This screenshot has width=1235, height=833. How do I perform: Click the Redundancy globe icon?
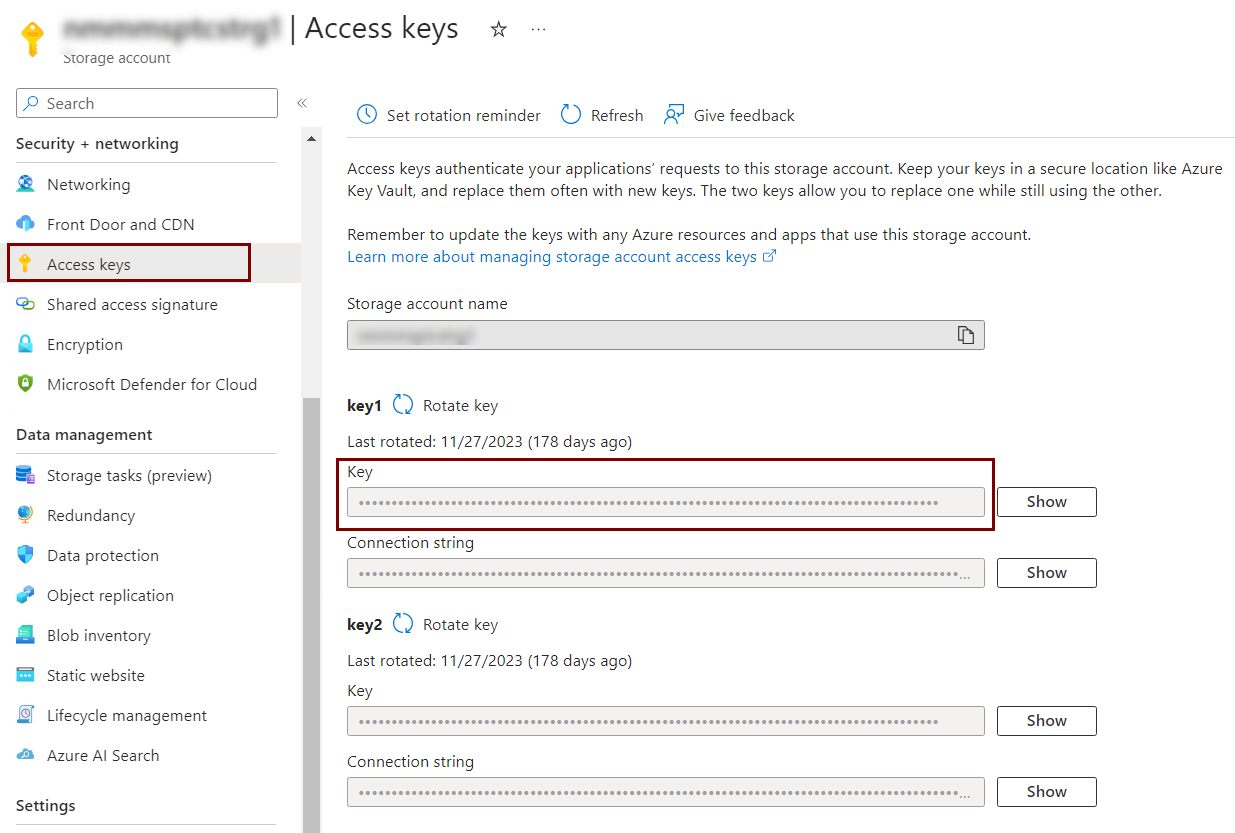[26, 515]
